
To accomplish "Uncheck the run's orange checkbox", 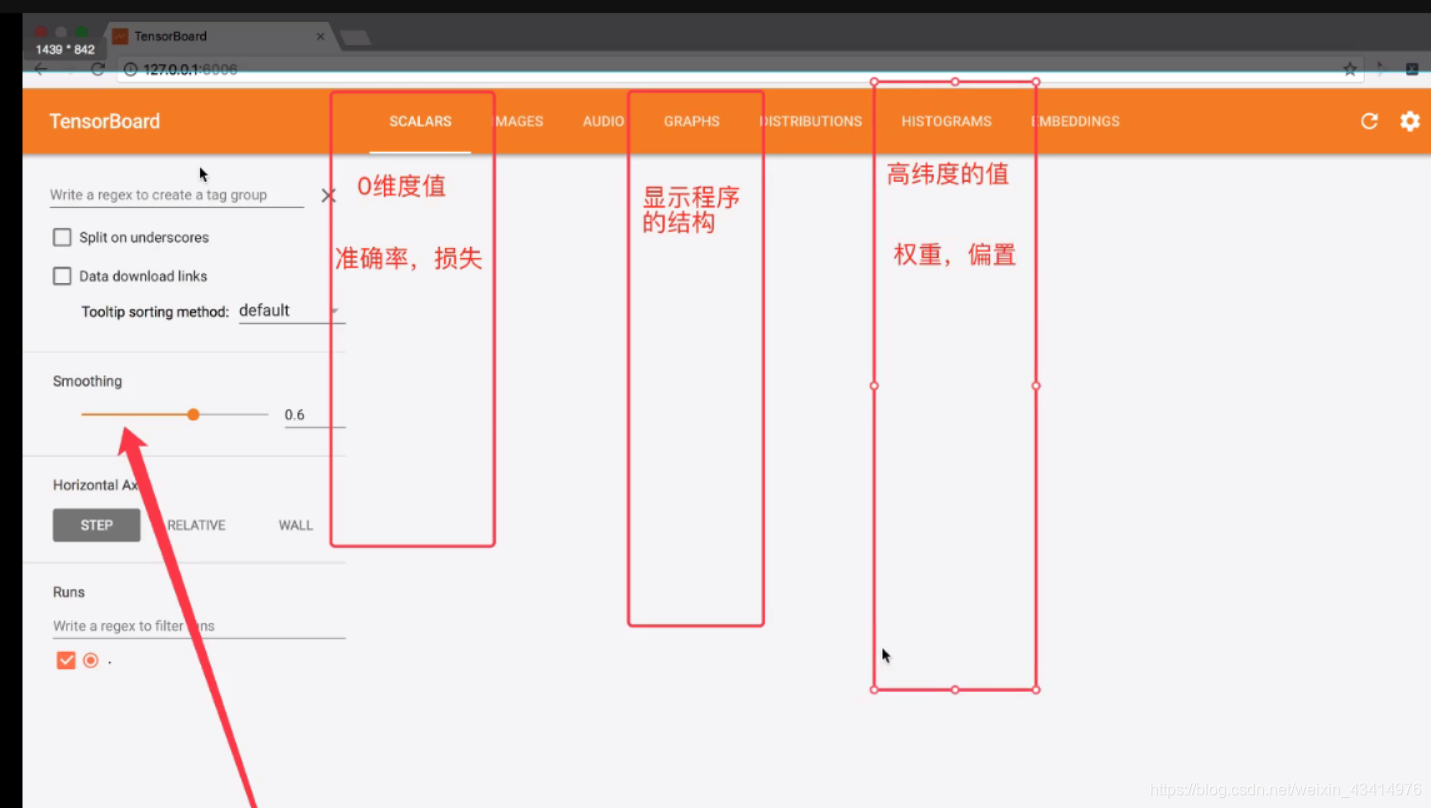I will [x=66, y=660].
